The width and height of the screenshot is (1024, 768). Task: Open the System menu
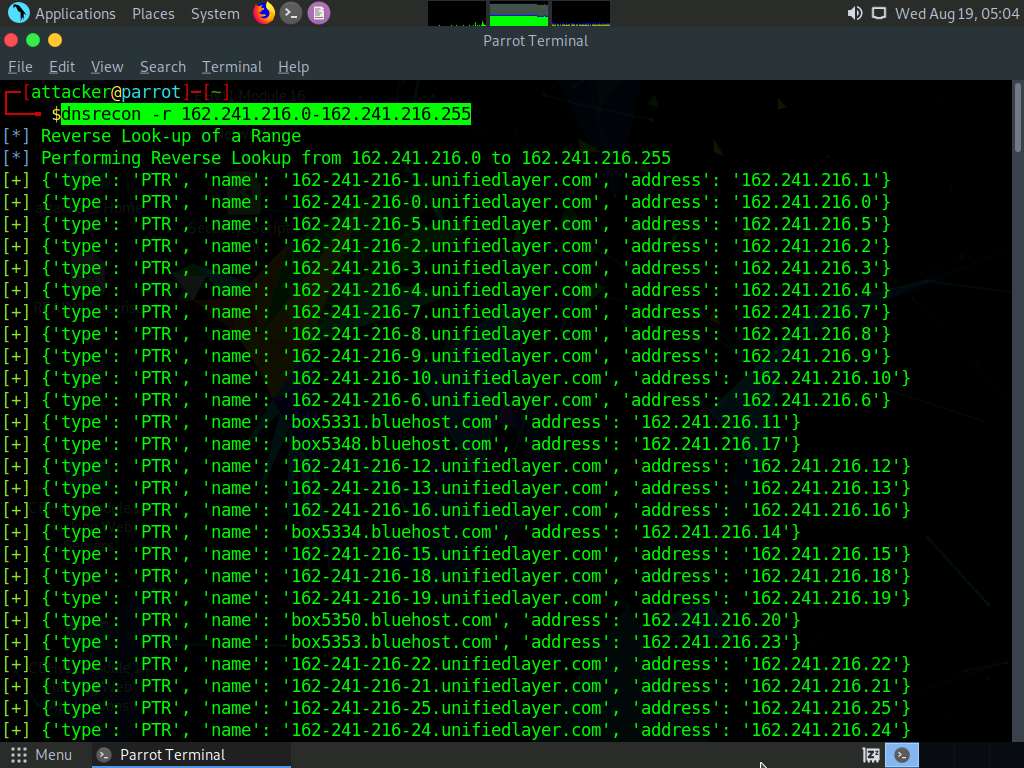tap(215, 14)
